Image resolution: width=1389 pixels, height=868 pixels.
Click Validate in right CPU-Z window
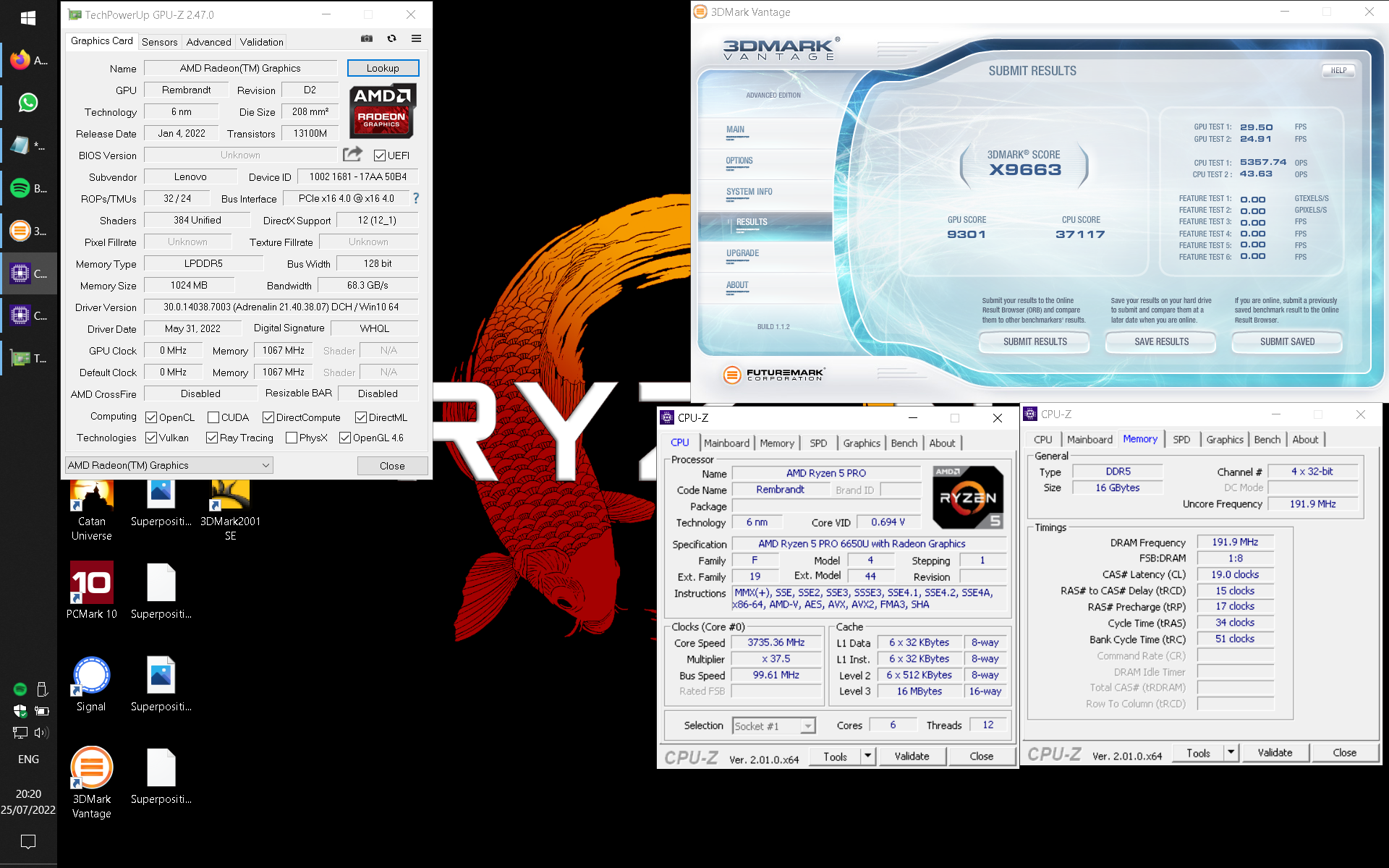tap(1275, 753)
